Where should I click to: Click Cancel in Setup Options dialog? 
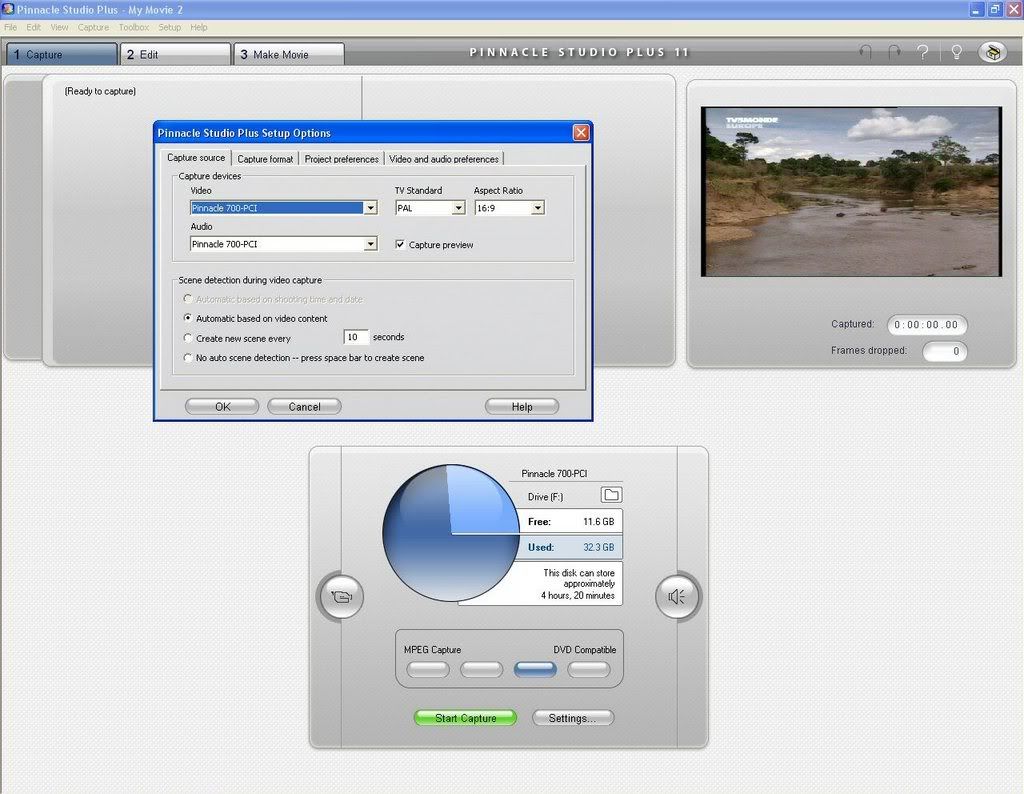304,406
